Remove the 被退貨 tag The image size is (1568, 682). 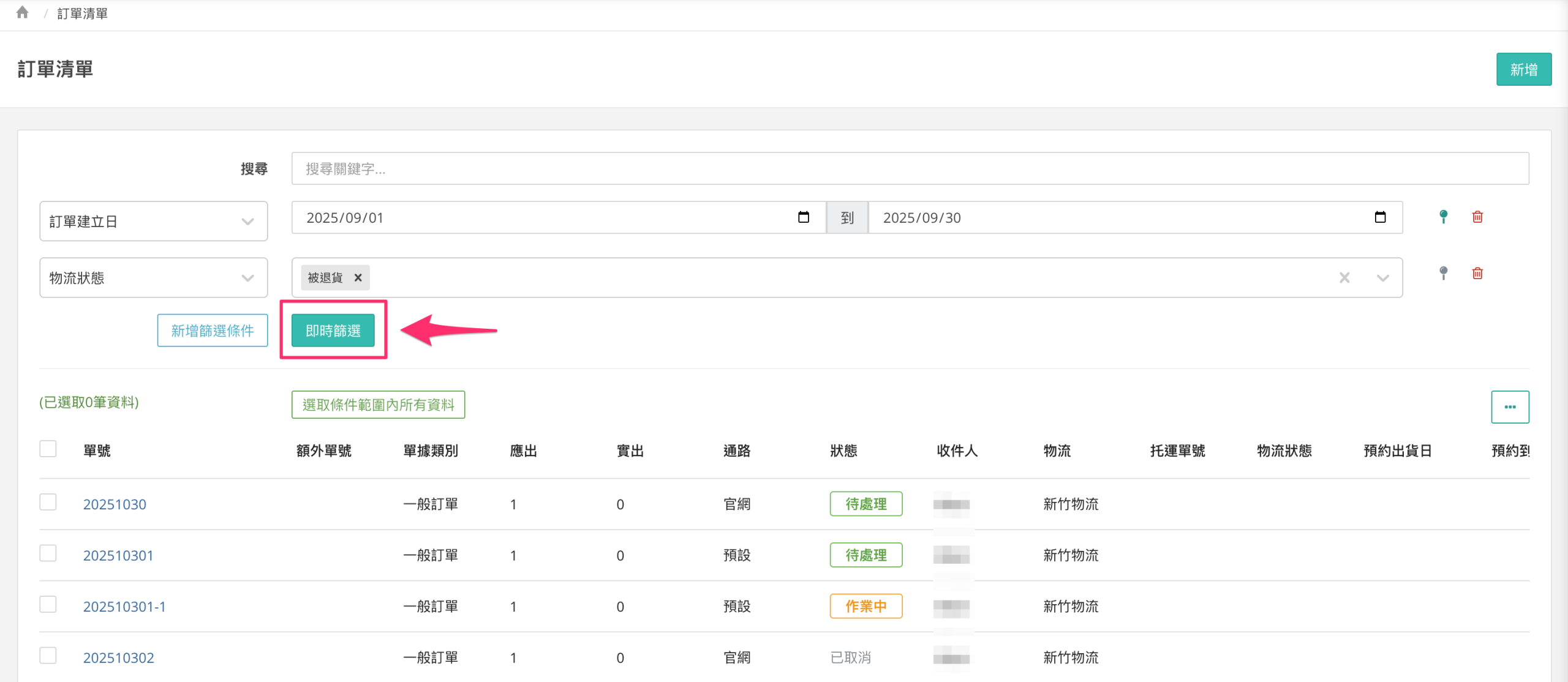358,278
